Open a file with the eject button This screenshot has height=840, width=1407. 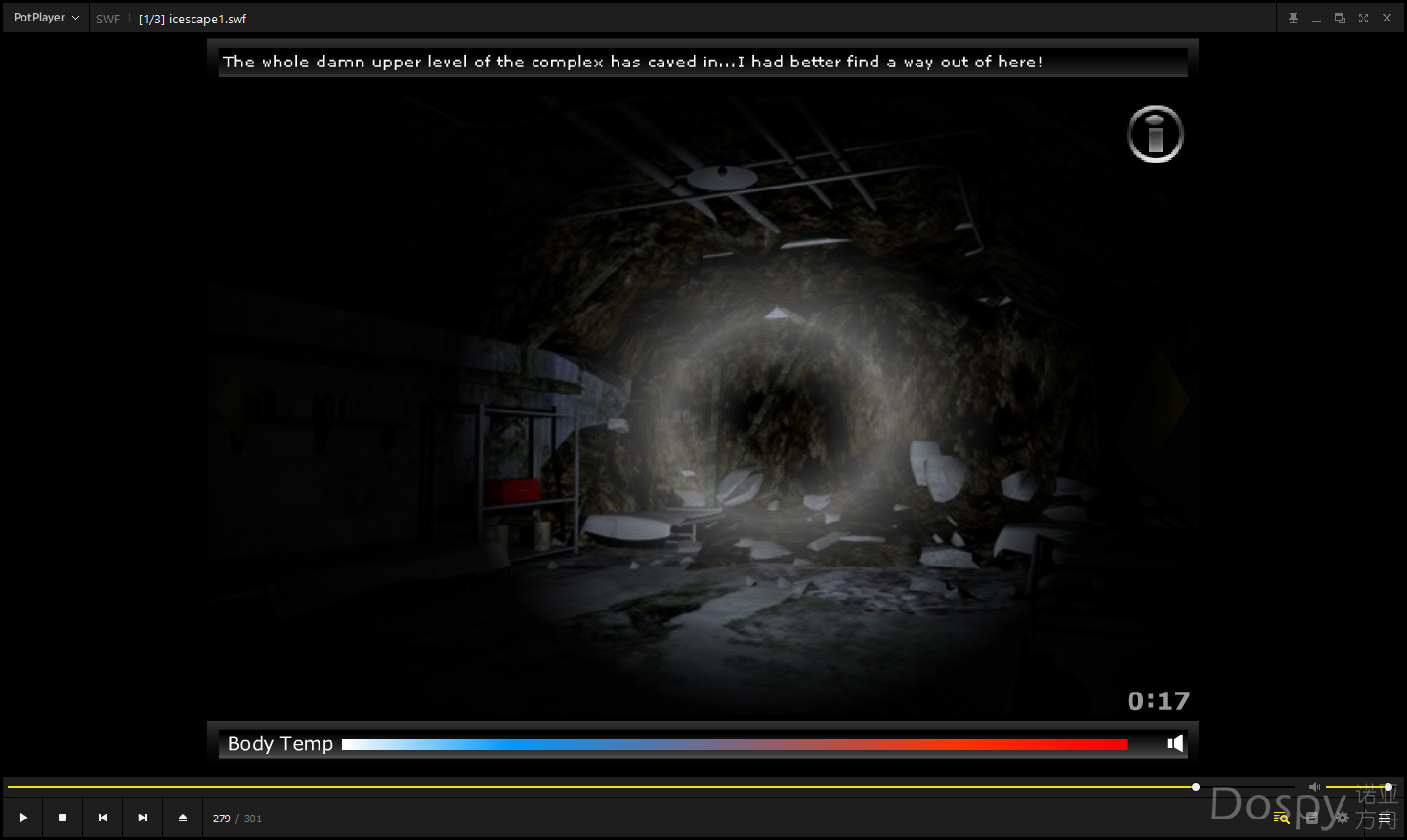[183, 818]
